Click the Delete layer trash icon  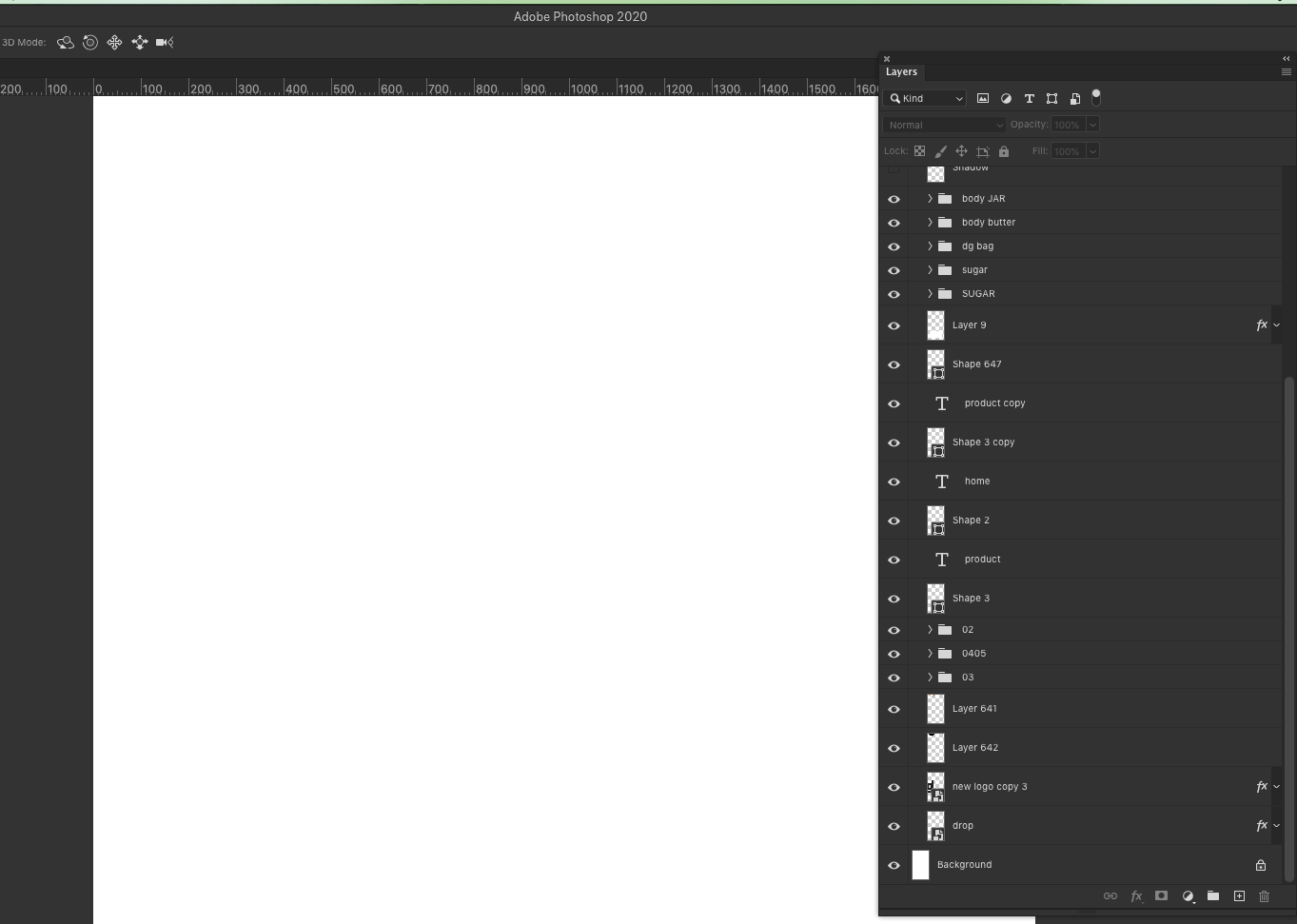[x=1264, y=896]
